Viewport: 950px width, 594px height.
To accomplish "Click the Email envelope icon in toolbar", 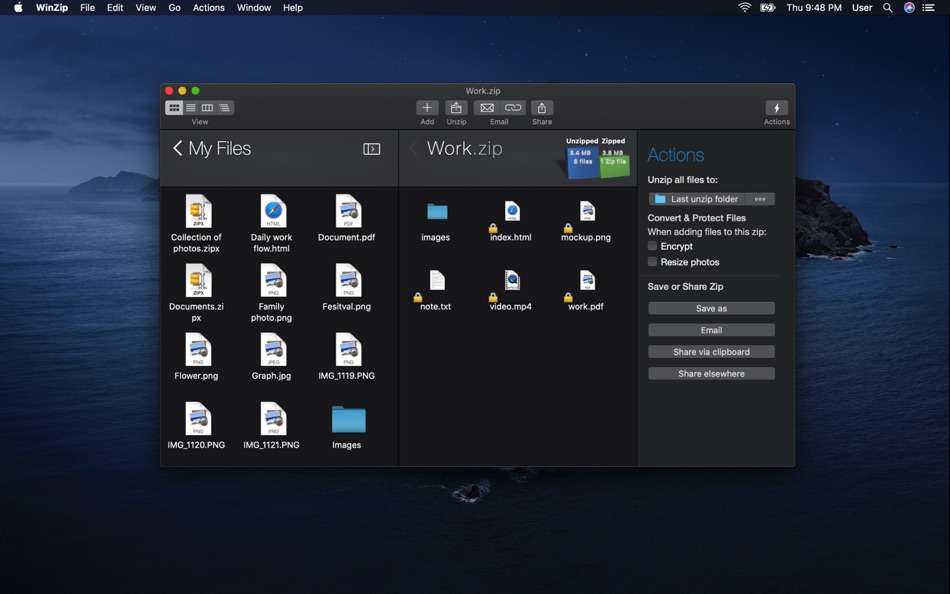I will [487, 108].
